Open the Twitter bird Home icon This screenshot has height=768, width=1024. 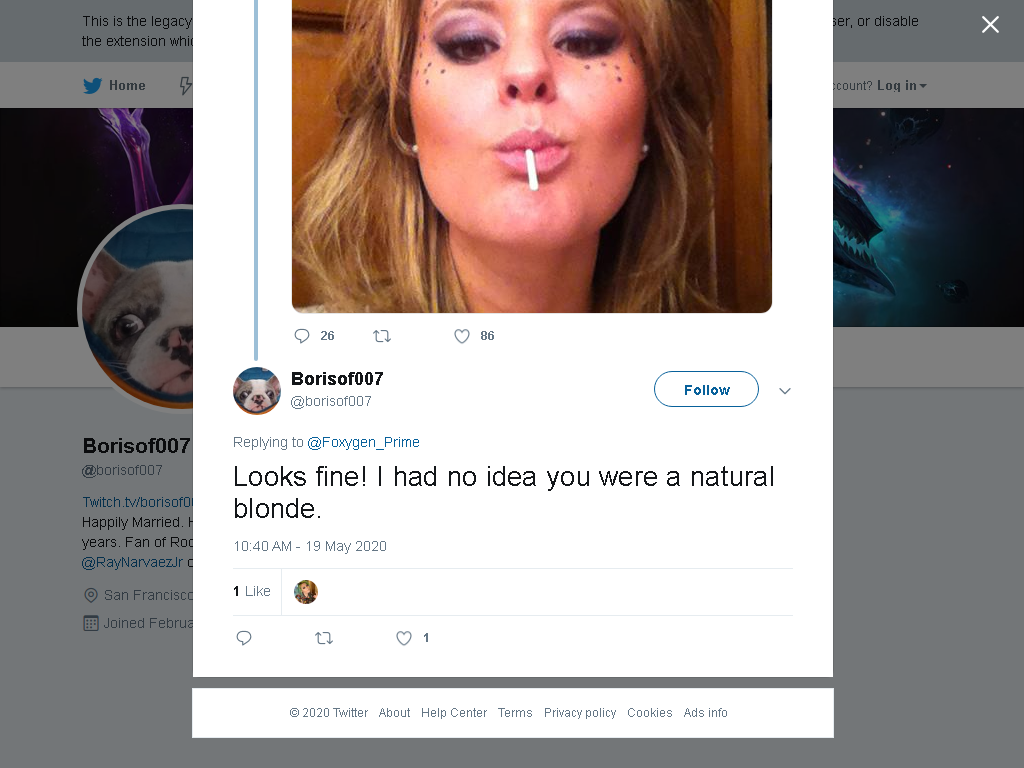point(93,86)
